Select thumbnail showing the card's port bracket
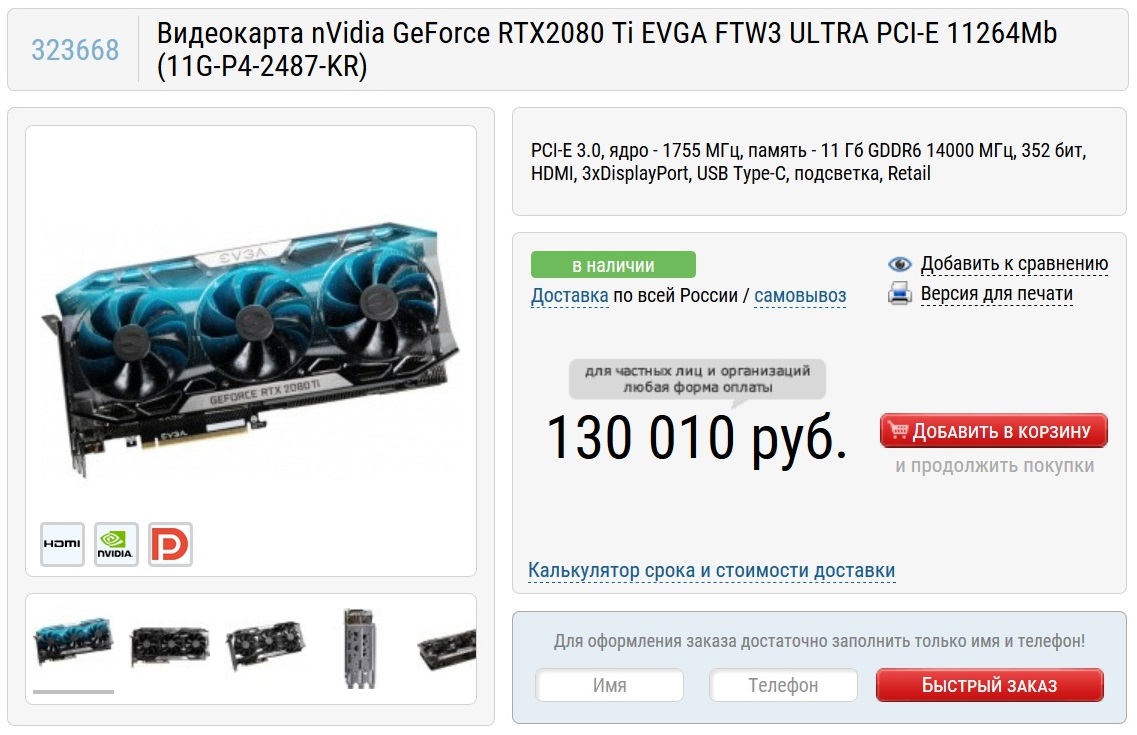The width and height of the screenshot is (1137, 735). (360, 648)
